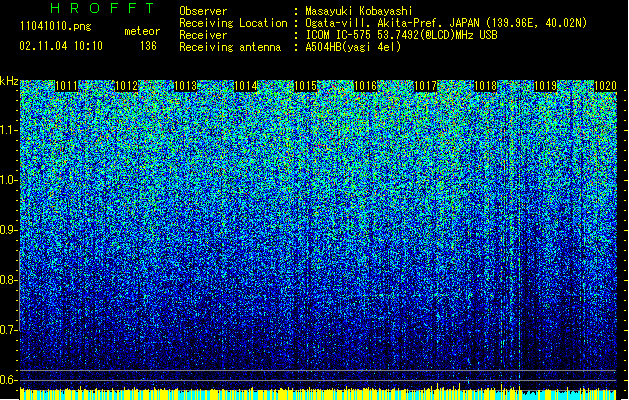Viewport: 629px width, 400px height.
Task: Click the HROFFT title text
Action: (102, 8)
